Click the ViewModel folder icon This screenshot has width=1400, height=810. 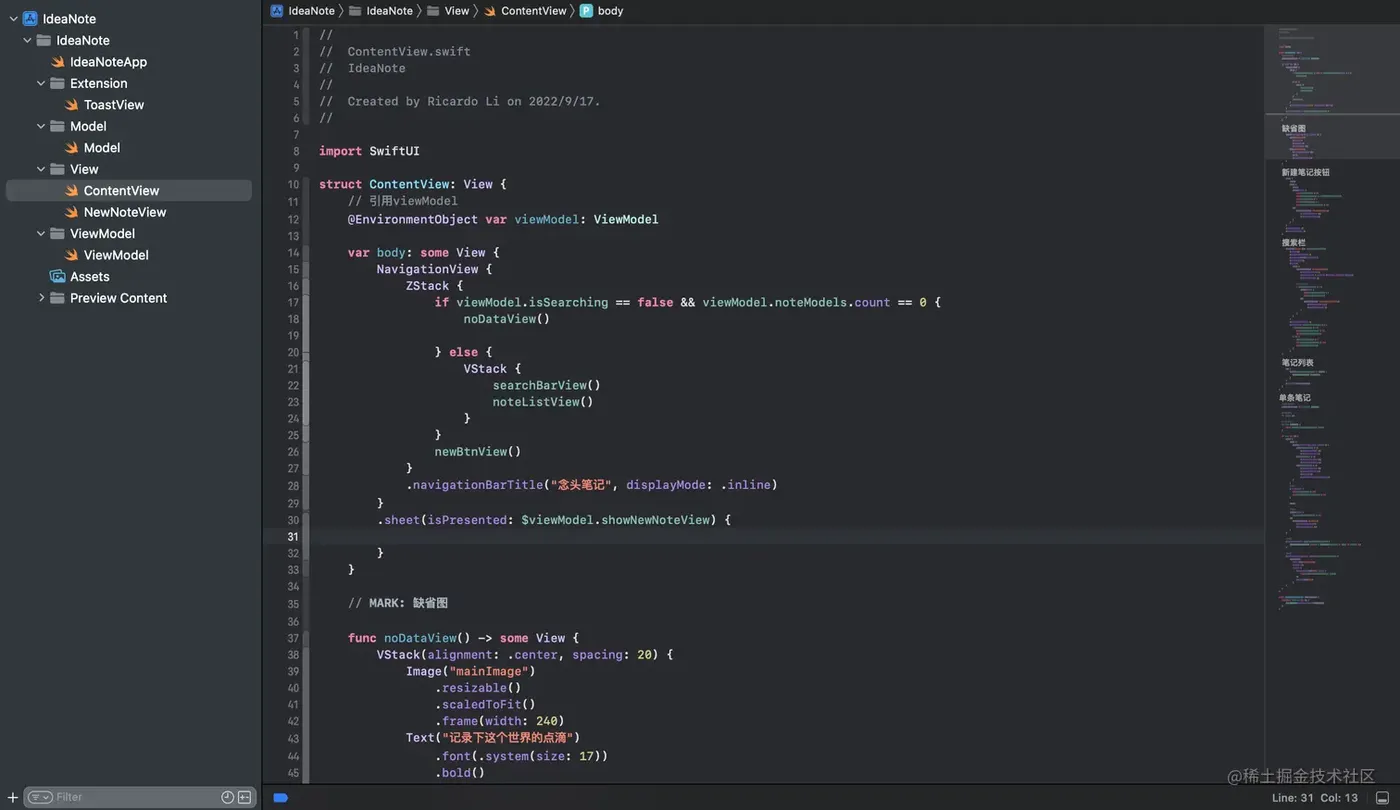(58, 233)
